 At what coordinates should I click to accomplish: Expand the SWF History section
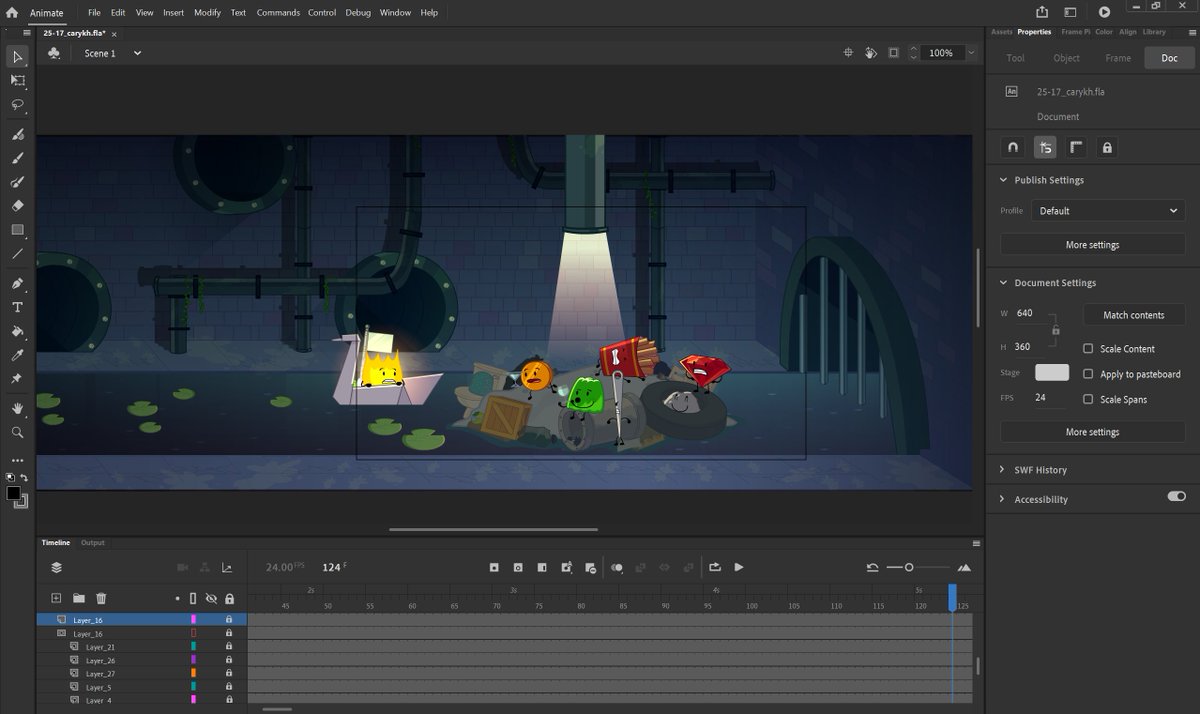pyautogui.click(x=1003, y=469)
